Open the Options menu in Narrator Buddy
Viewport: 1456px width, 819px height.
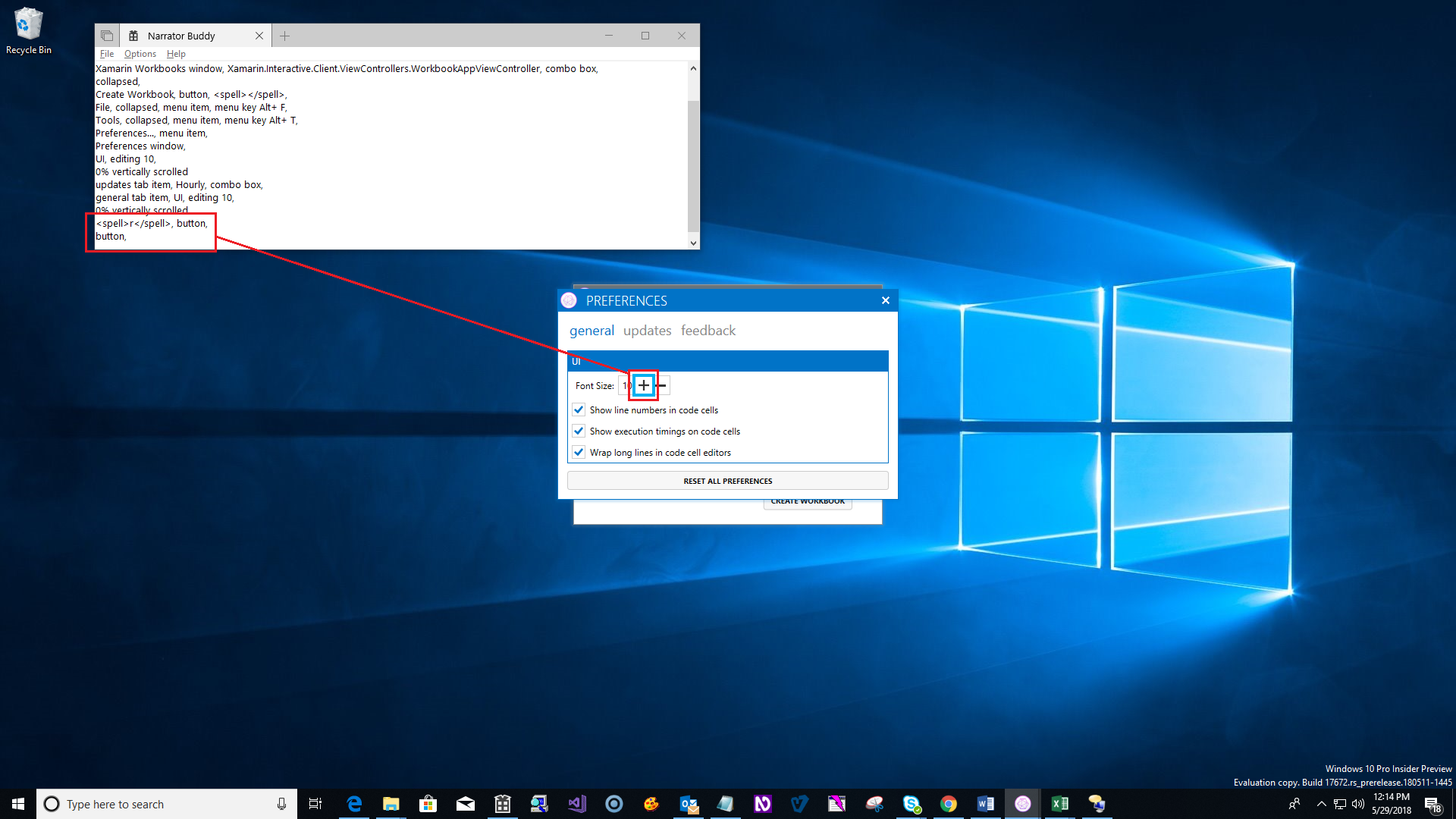tap(140, 54)
